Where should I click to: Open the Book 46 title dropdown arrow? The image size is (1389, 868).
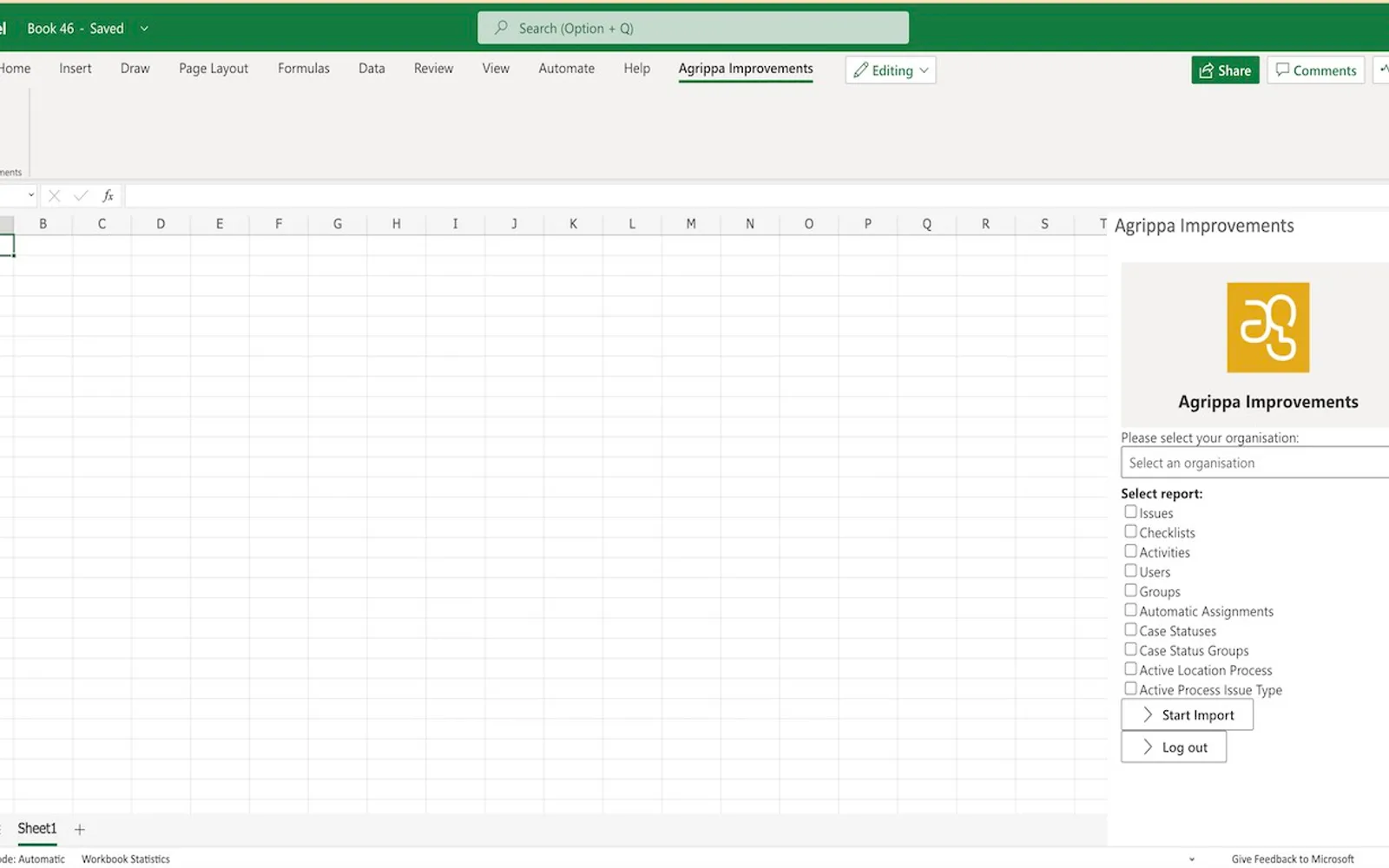click(144, 29)
